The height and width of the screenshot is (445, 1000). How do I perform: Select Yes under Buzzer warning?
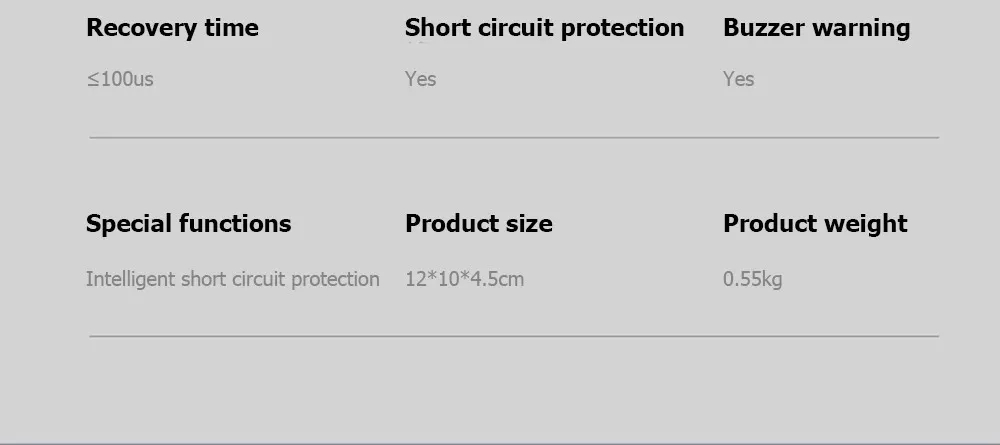click(x=738, y=79)
